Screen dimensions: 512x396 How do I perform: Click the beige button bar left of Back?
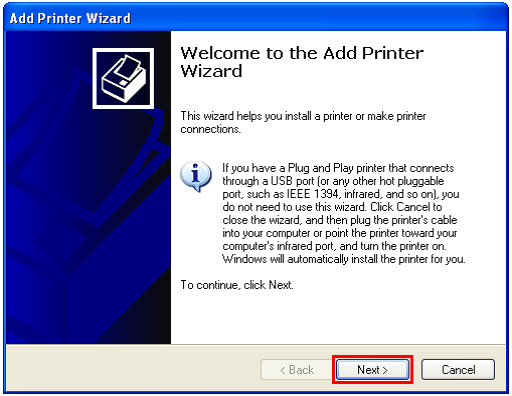pyautogui.click(x=133, y=369)
